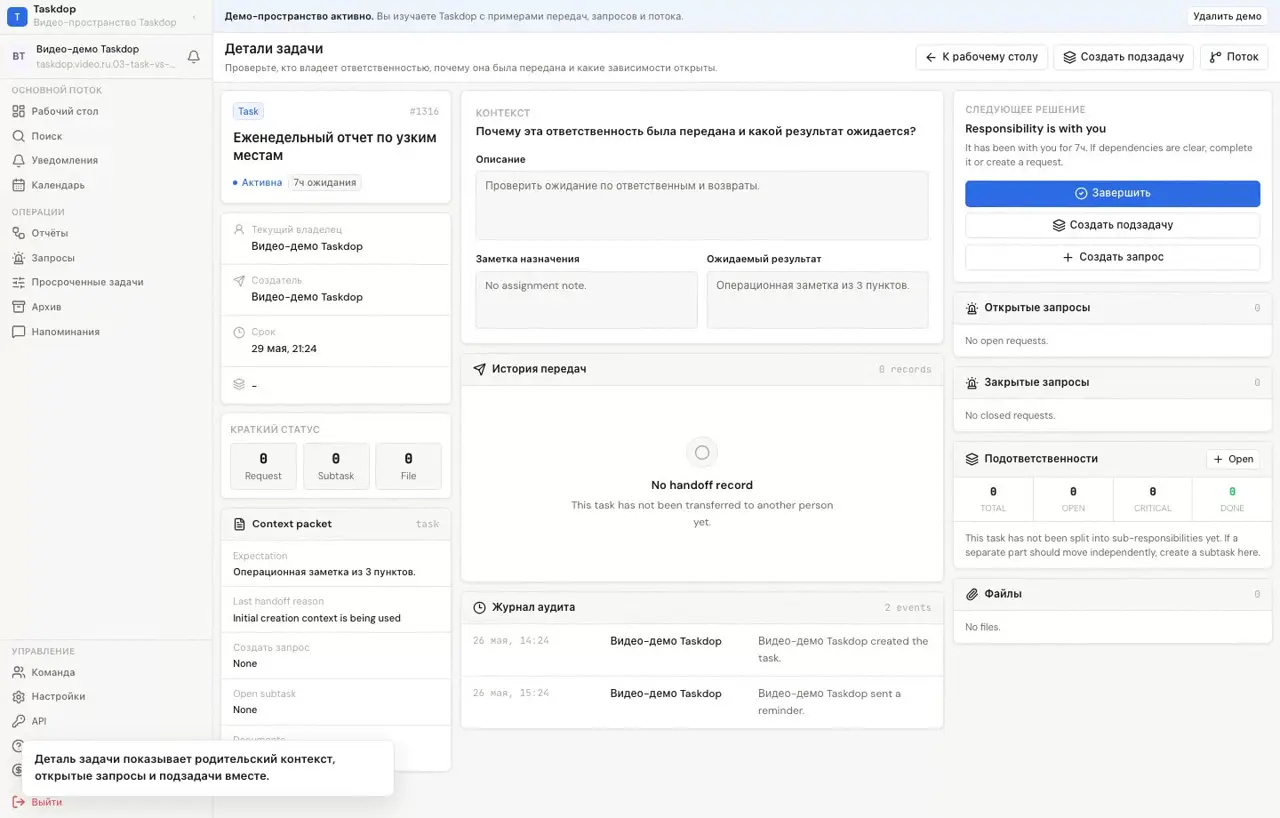Click the clock icon beside Срок
This screenshot has width=1280, height=818.
click(x=239, y=332)
